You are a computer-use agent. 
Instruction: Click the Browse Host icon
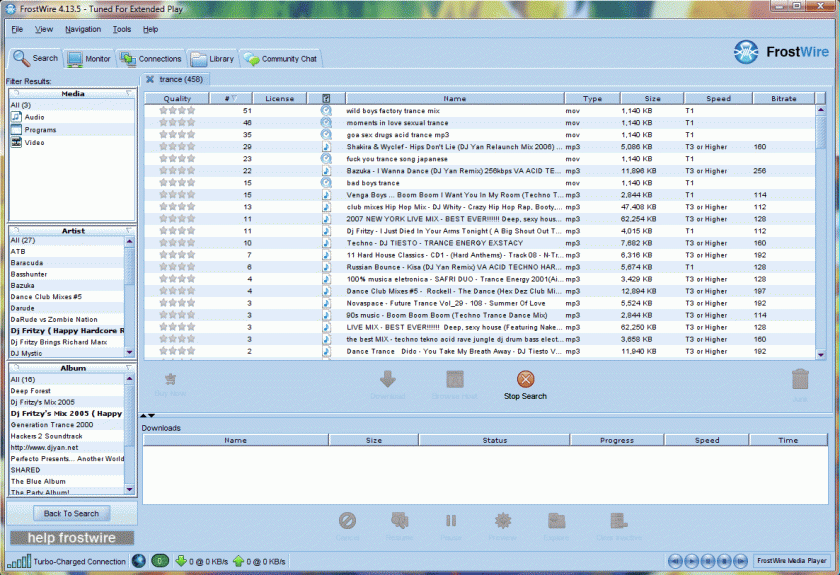point(455,379)
